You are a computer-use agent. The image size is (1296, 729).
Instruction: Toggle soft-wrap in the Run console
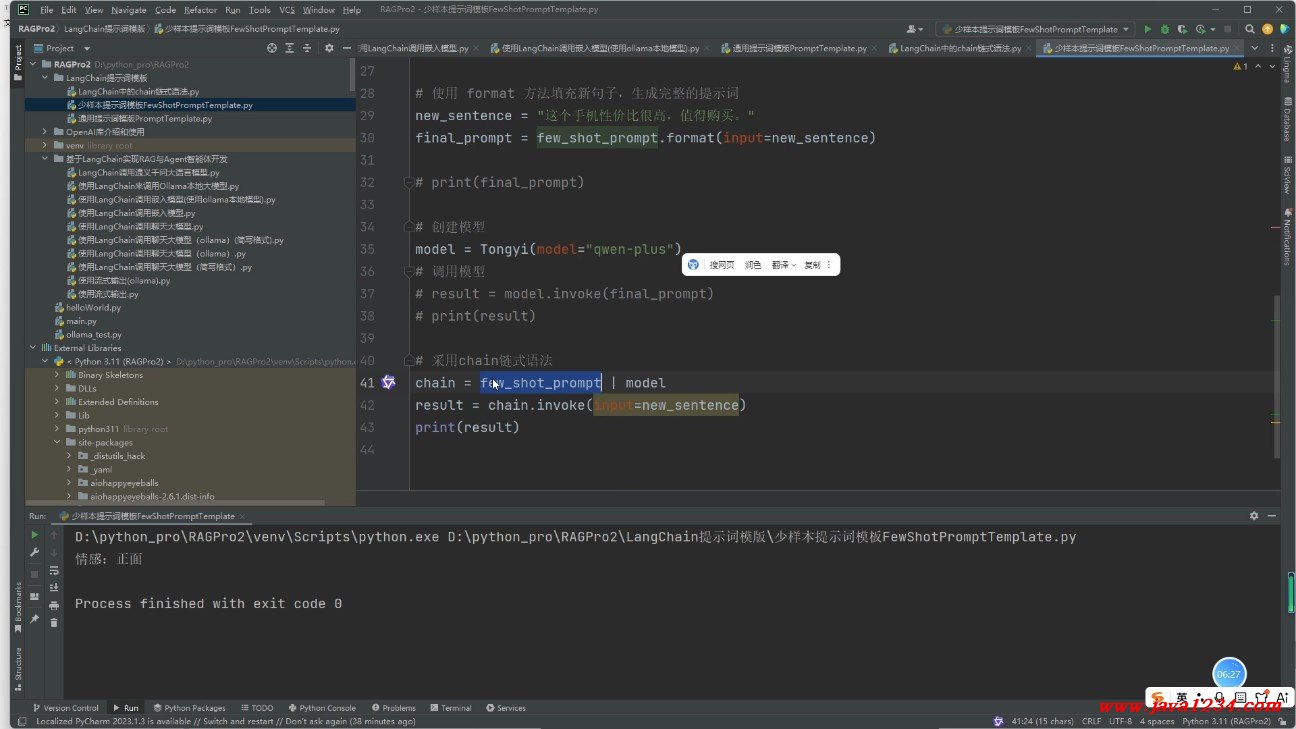coord(54,570)
